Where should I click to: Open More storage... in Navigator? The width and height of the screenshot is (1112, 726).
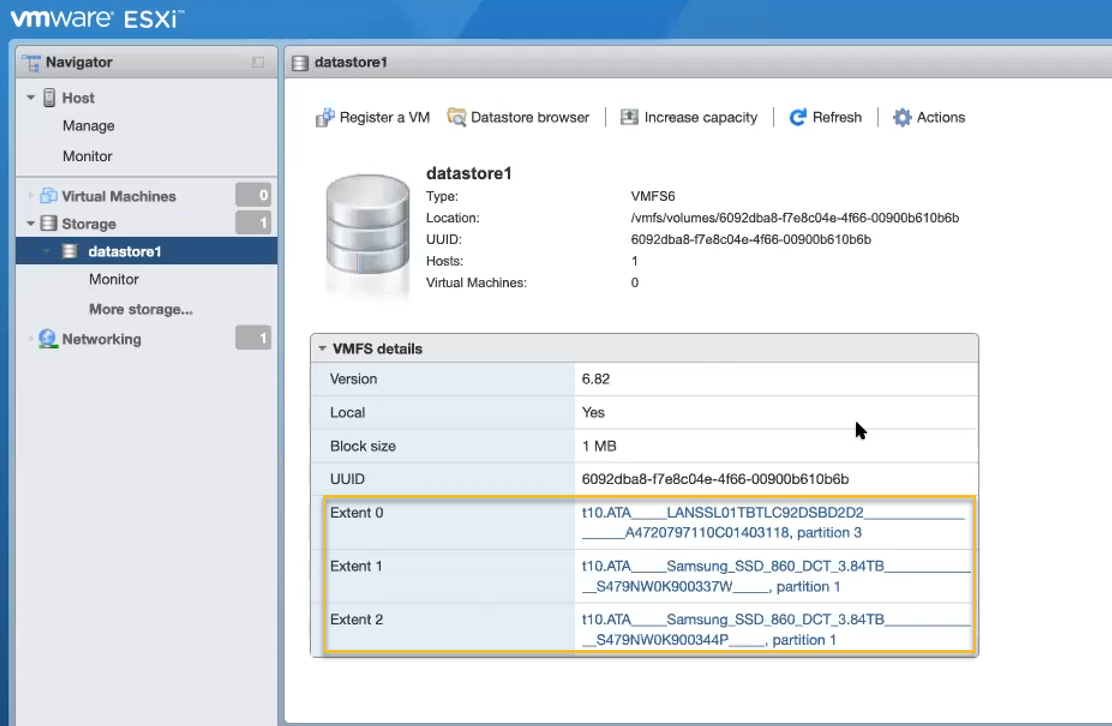(x=141, y=310)
